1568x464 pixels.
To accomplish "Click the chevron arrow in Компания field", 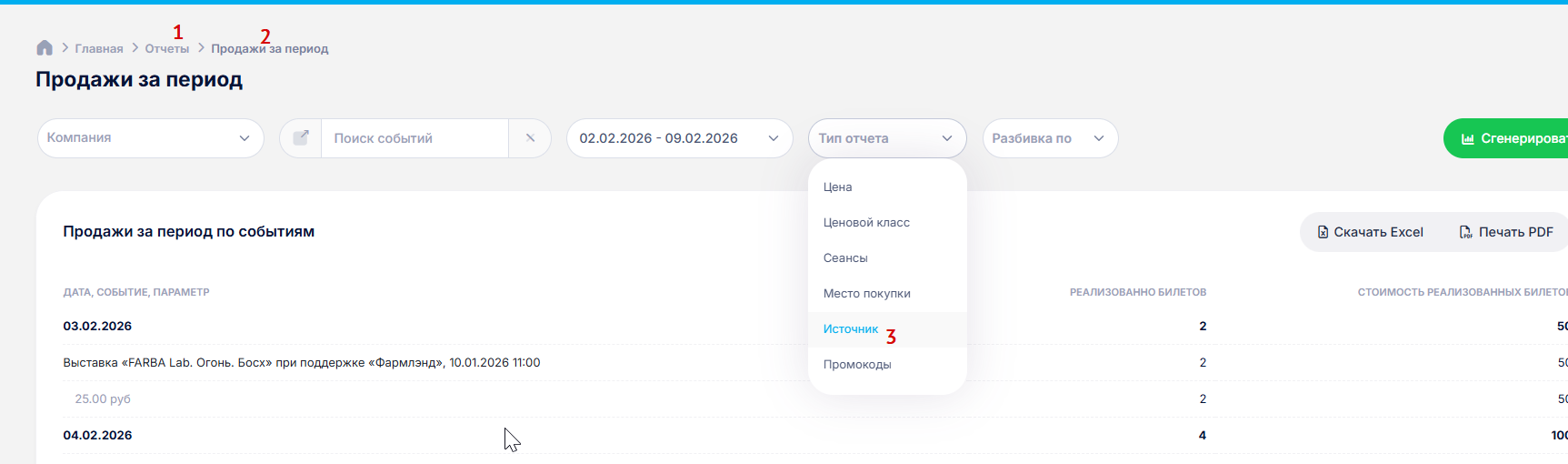I will (245, 138).
